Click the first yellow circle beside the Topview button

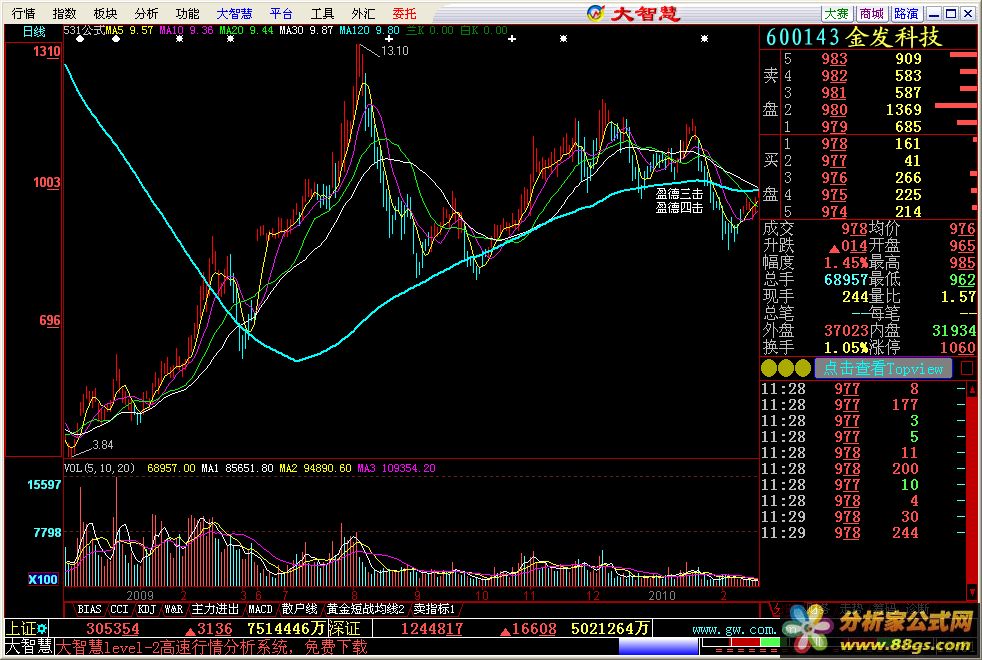point(769,368)
